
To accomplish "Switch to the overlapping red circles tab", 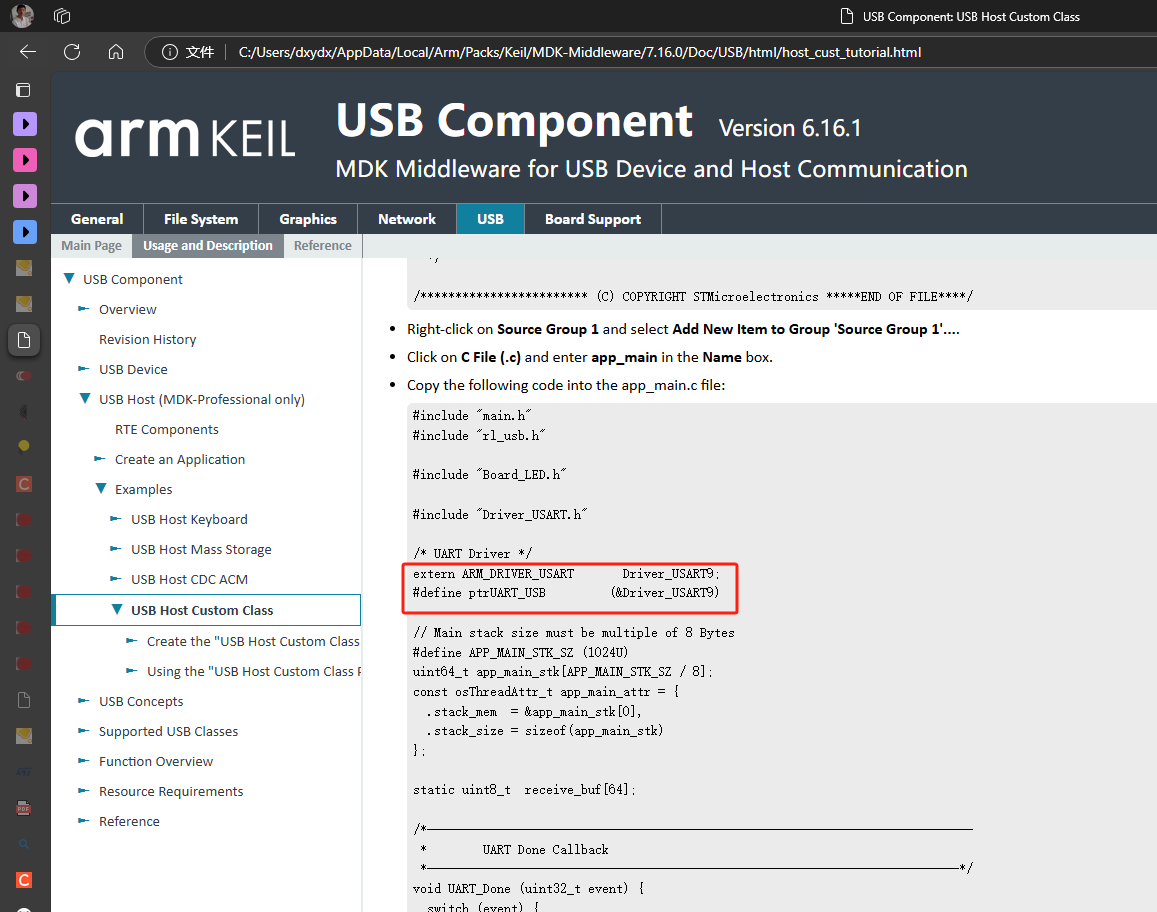I will pyautogui.click(x=24, y=376).
